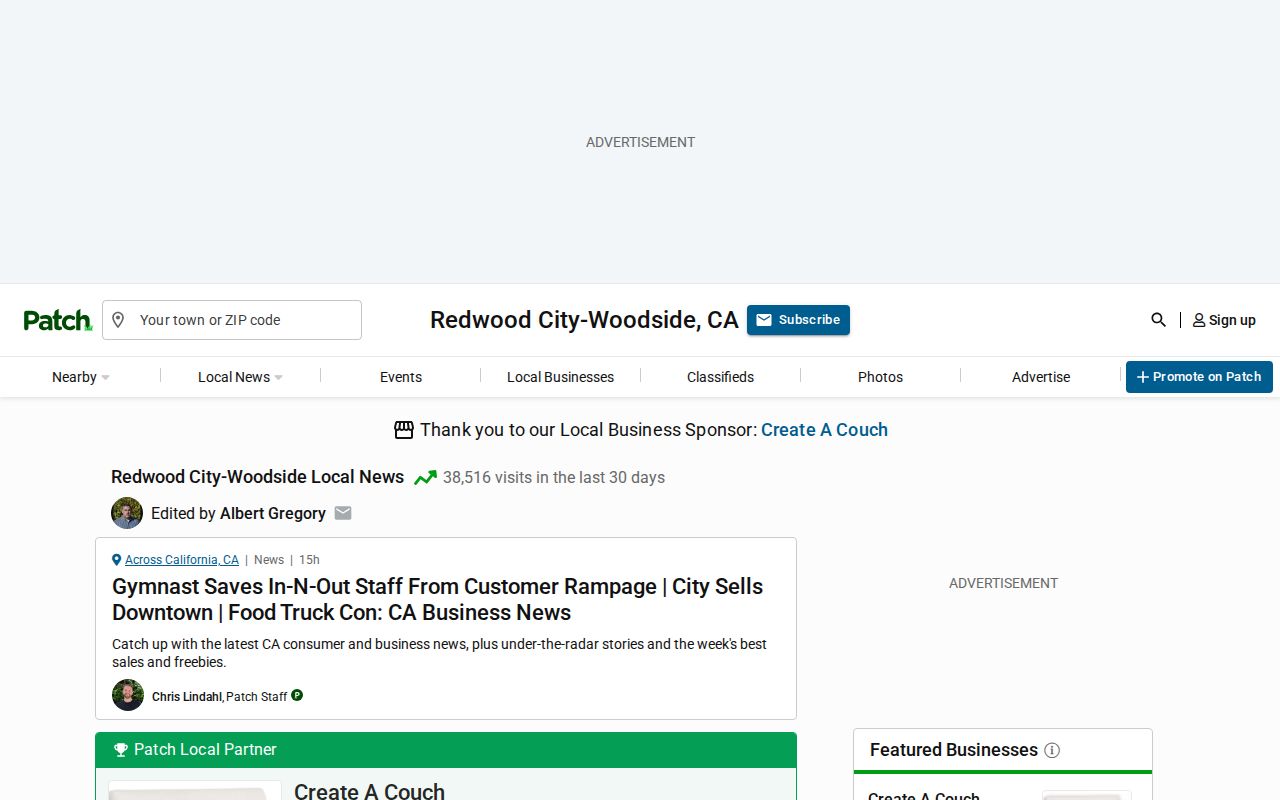1280x800 pixels.
Task: Click Albert Gregory's editor avatar
Action: point(127,513)
